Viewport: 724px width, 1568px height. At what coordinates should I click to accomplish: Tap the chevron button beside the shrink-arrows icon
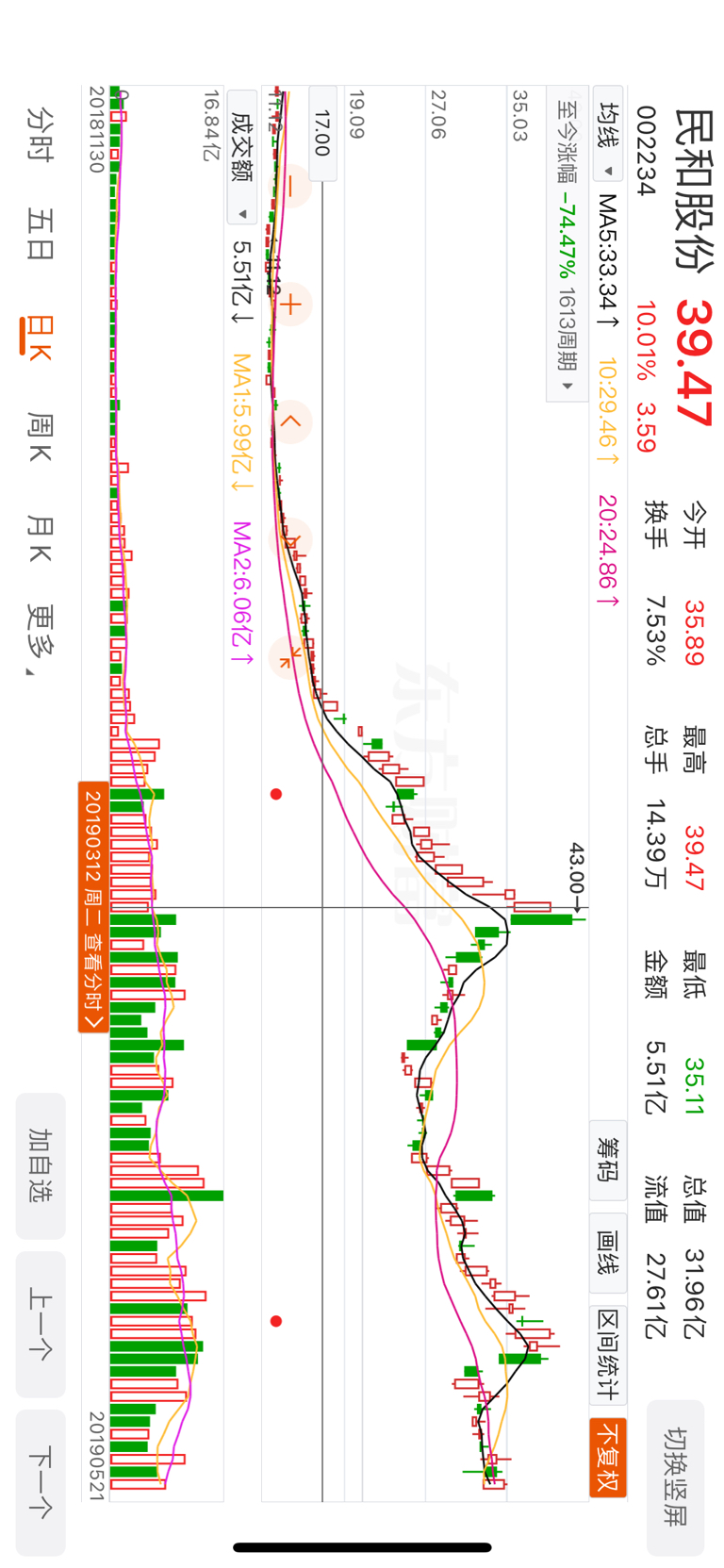coord(291,539)
